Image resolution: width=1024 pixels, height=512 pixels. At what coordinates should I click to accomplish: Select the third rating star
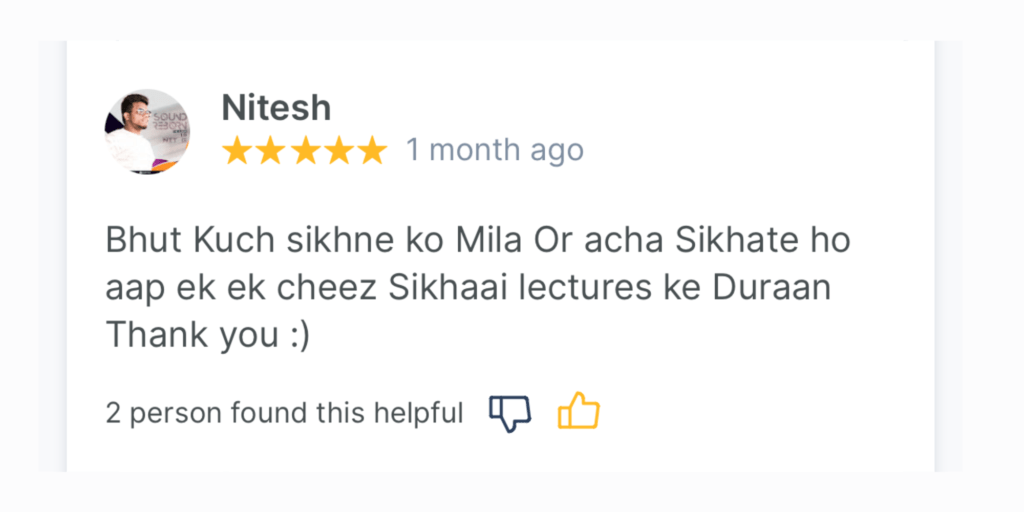click(304, 151)
